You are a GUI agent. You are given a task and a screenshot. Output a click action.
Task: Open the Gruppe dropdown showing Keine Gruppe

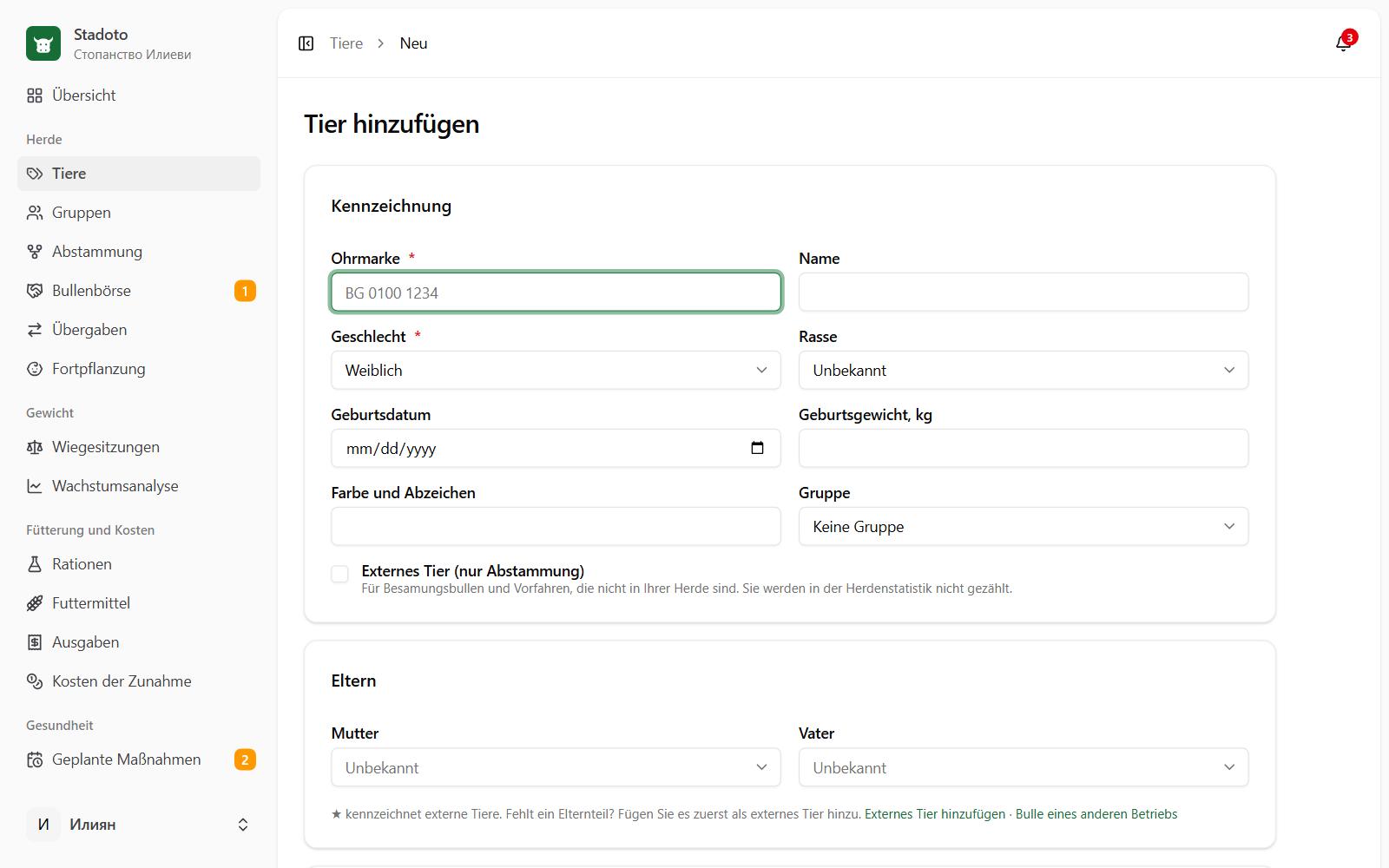[x=1024, y=526]
